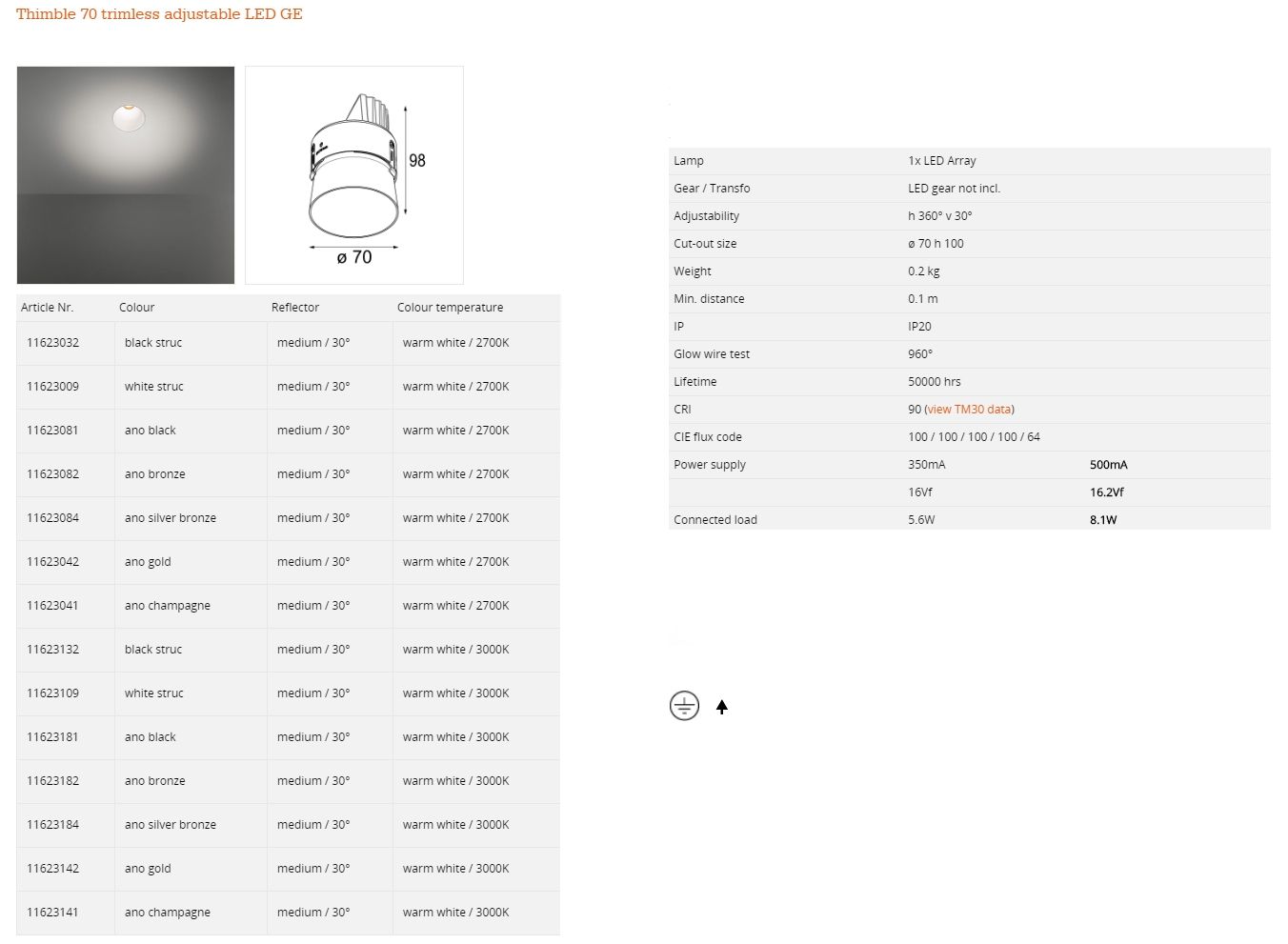Click the Colour temperature column header
Viewport: 1288px width, 944px height.
[450, 307]
